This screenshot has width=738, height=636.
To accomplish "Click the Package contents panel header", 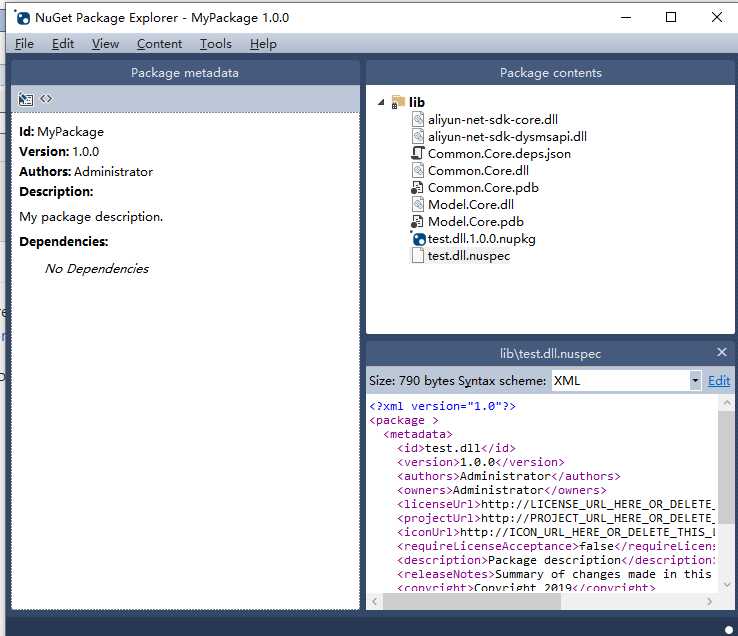I will 550,72.
